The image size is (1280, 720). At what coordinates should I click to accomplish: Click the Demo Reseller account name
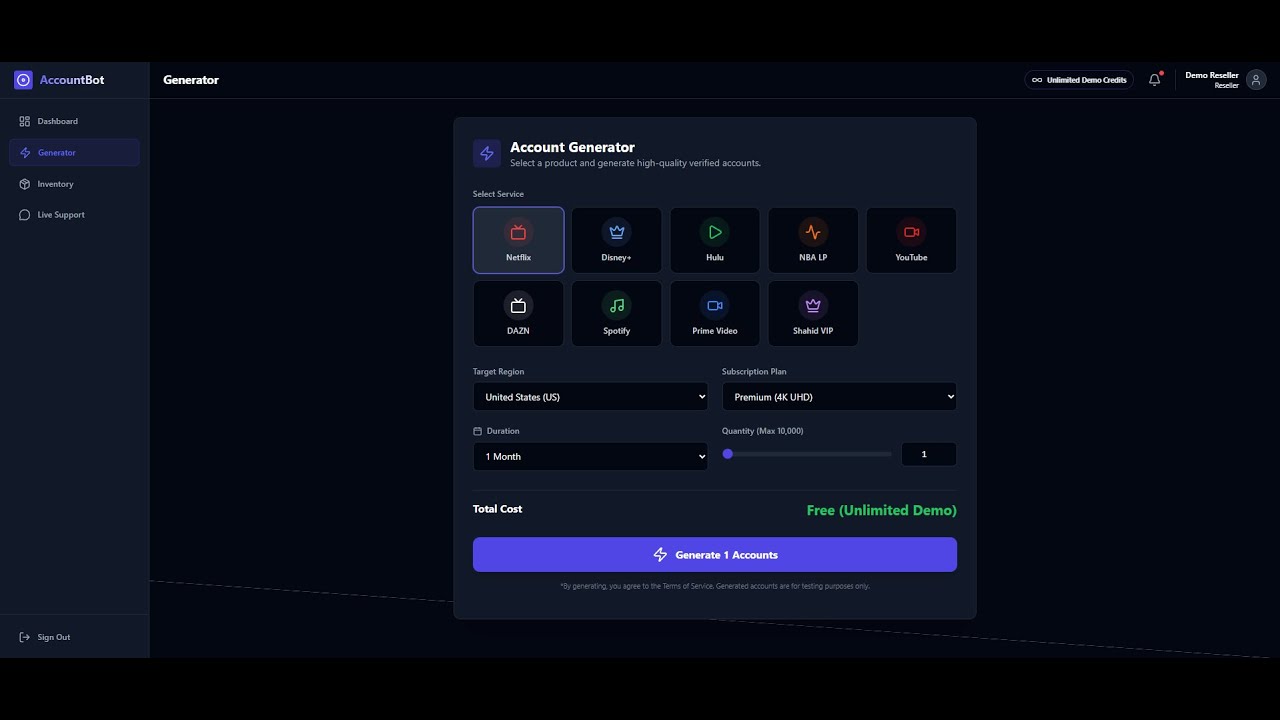point(1212,75)
